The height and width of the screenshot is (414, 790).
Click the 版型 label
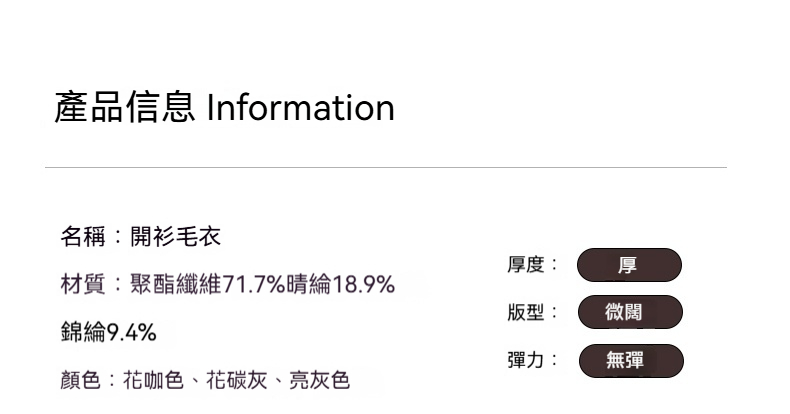pos(526,312)
